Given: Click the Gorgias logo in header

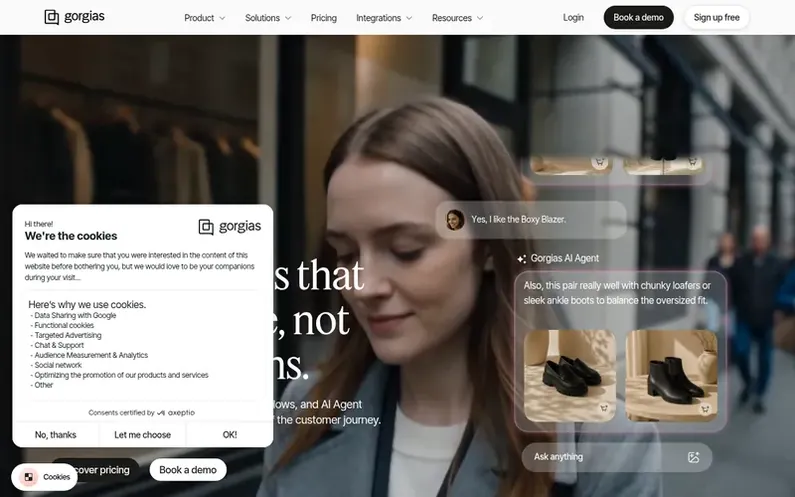Looking at the screenshot, I should click(x=75, y=17).
